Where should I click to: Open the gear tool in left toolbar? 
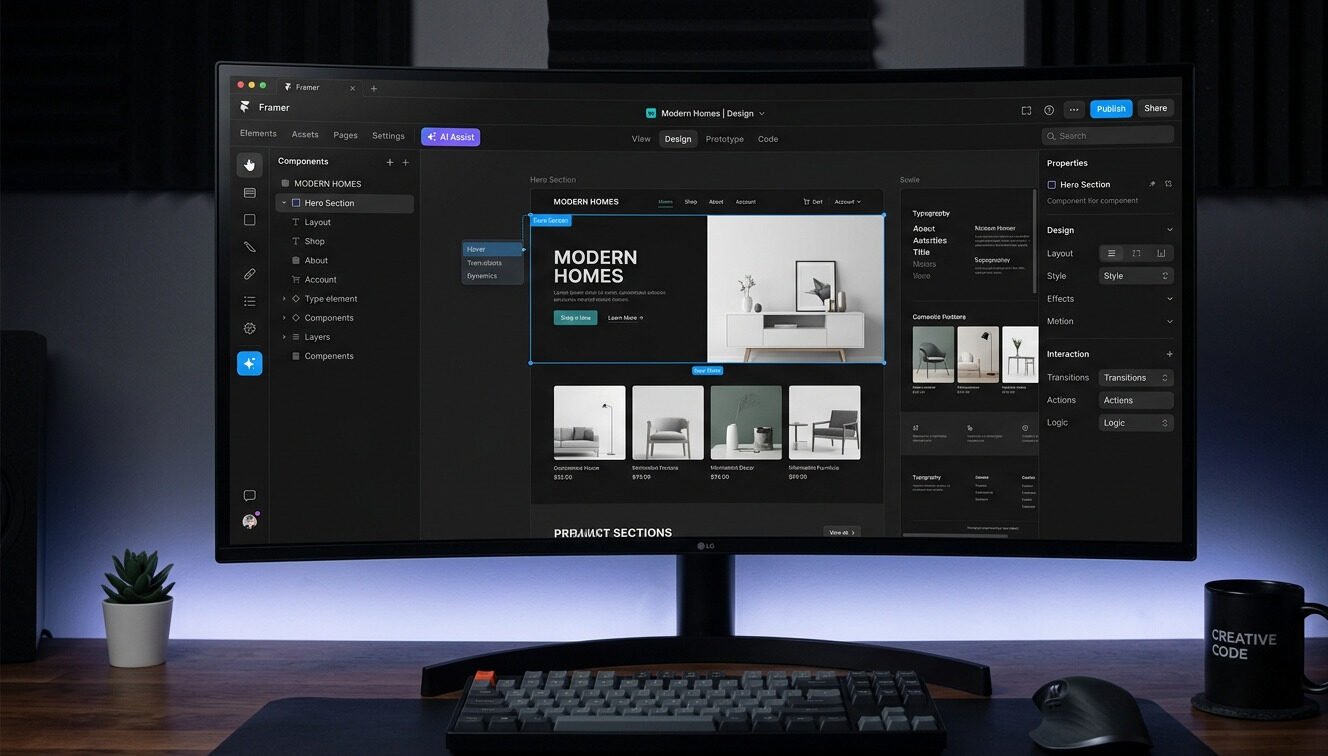pos(249,328)
